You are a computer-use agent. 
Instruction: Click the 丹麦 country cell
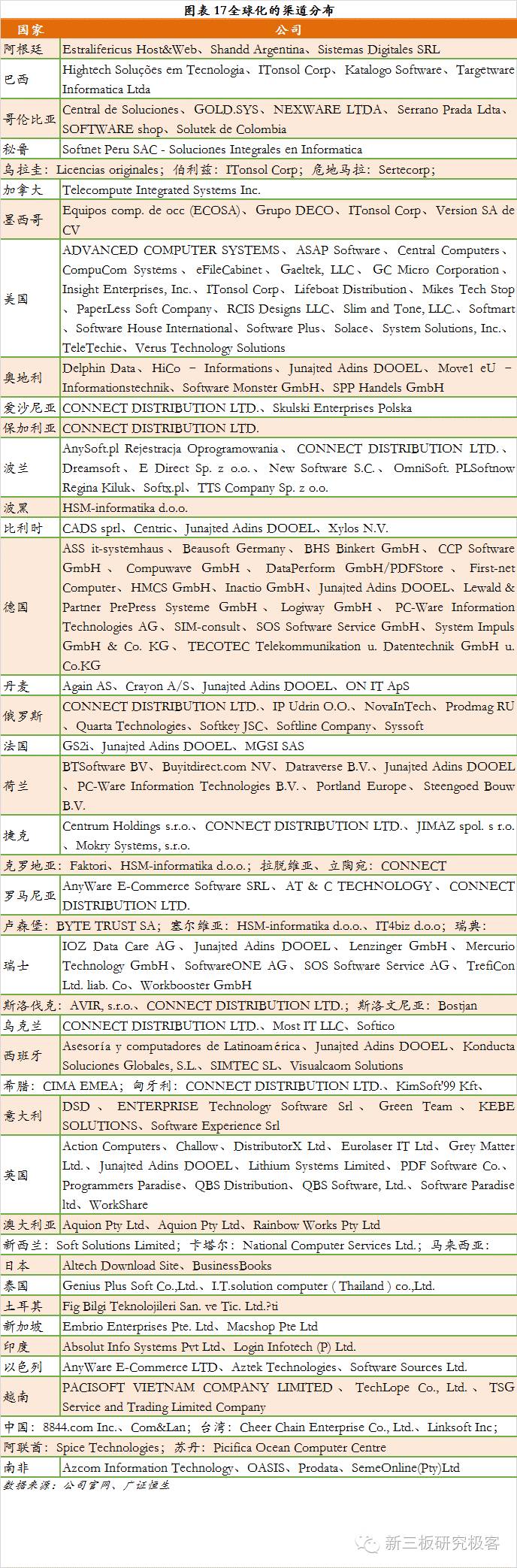[30, 686]
